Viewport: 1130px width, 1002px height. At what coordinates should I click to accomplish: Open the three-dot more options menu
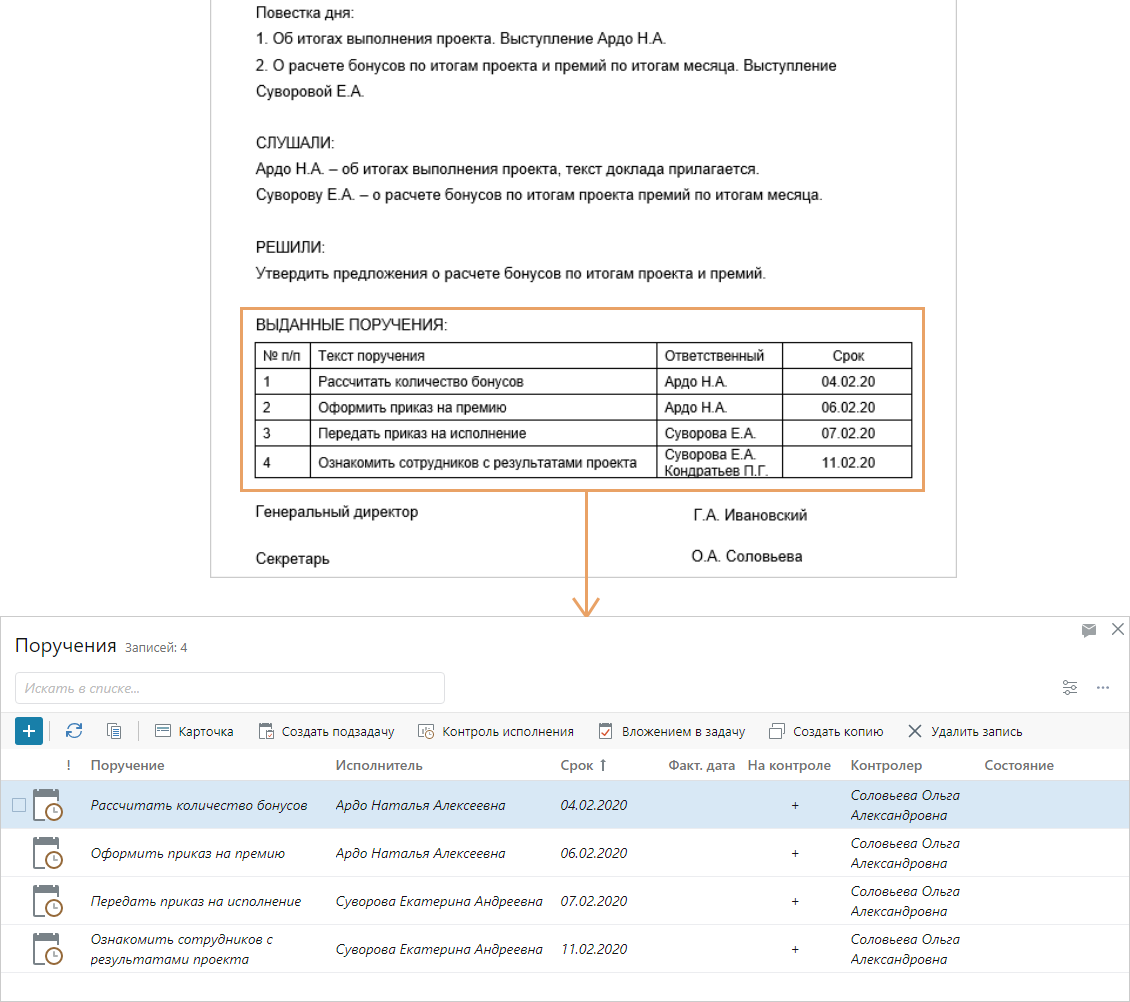pyautogui.click(x=1103, y=688)
